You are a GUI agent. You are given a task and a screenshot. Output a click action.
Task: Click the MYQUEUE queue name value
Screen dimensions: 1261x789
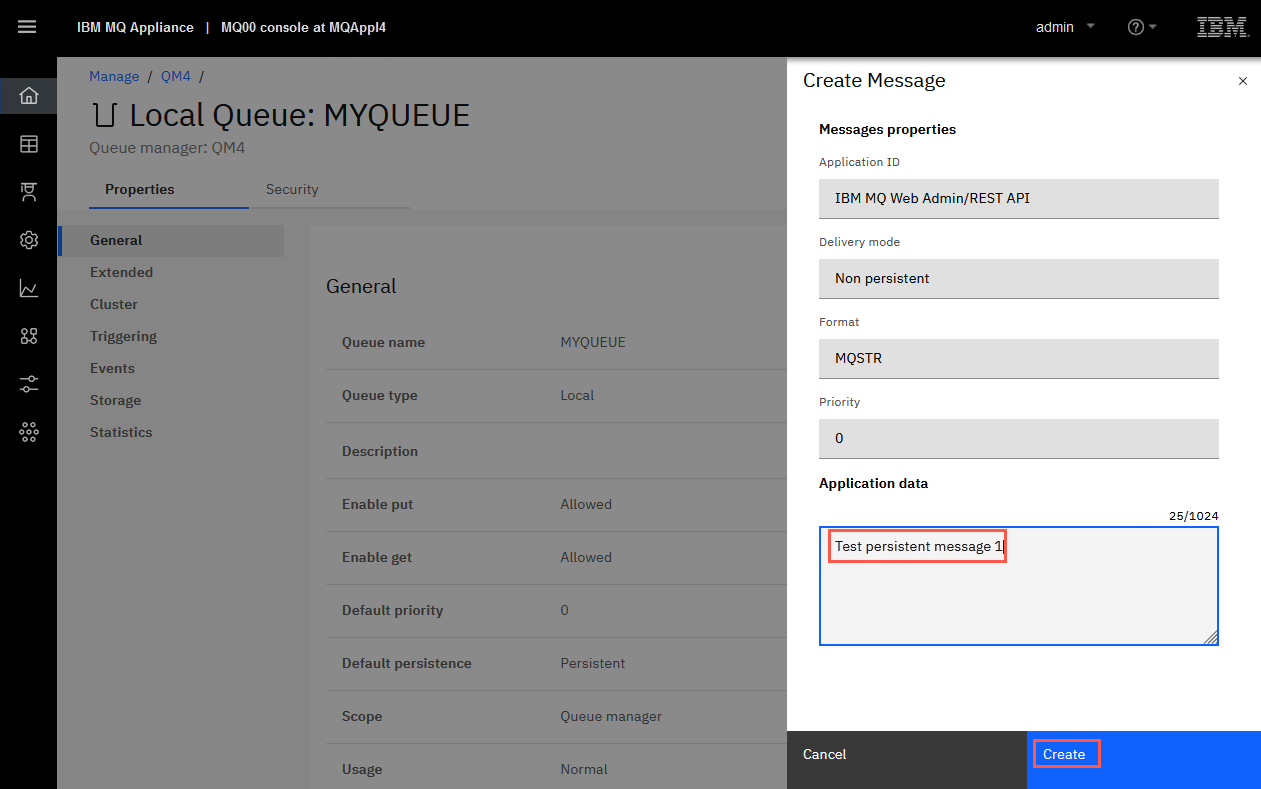593,342
